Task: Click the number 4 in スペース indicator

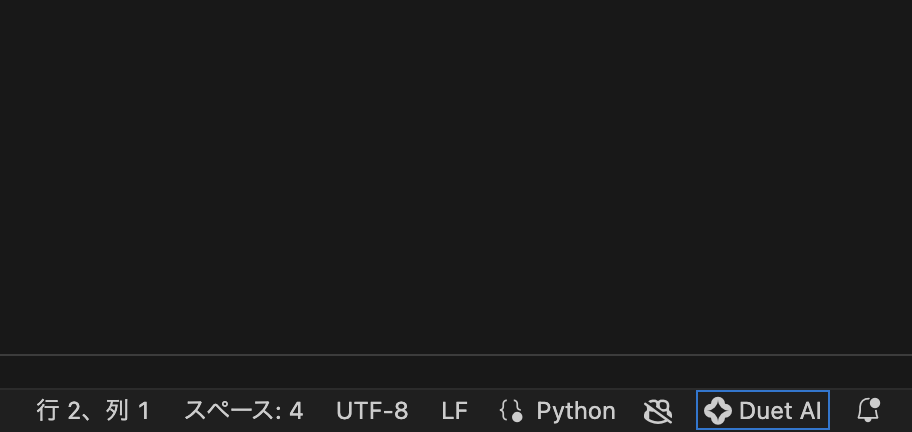Action: [x=296, y=411]
